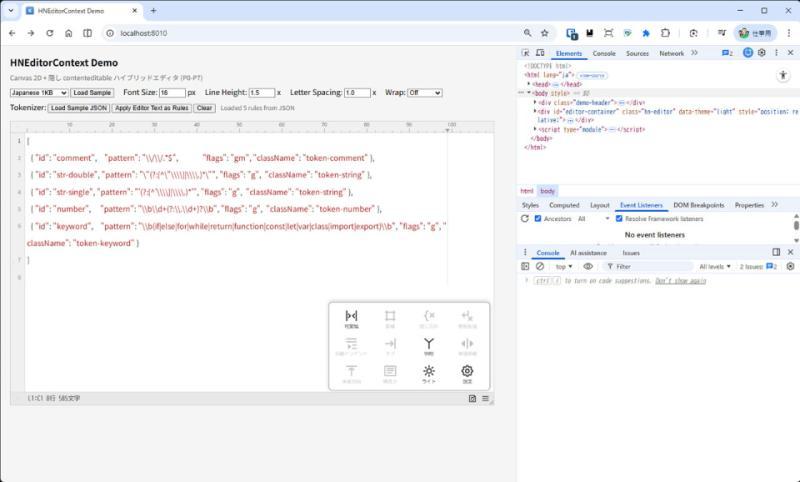Open the Wrap mode dropdown
800x482 pixels.
tap(424, 93)
